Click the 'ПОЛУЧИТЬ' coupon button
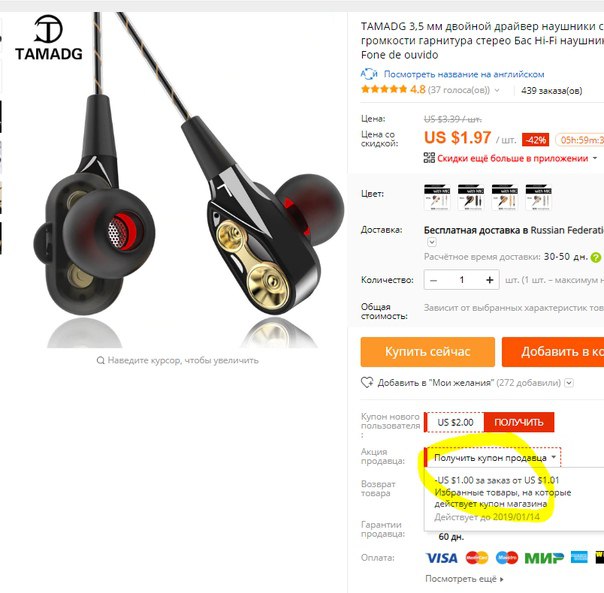This screenshot has height=593, width=604. tap(518, 422)
